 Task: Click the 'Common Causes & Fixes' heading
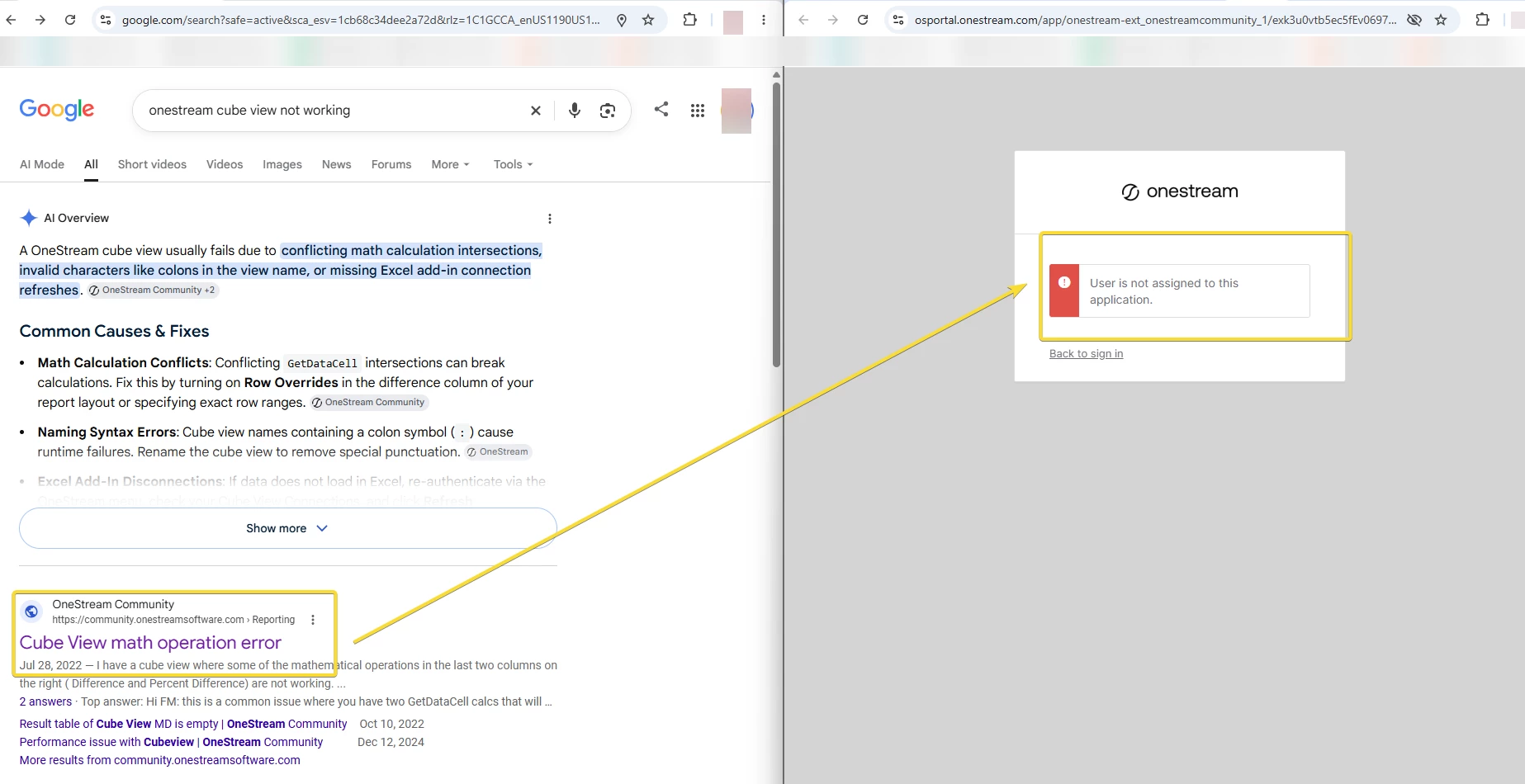(x=114, y=331)
